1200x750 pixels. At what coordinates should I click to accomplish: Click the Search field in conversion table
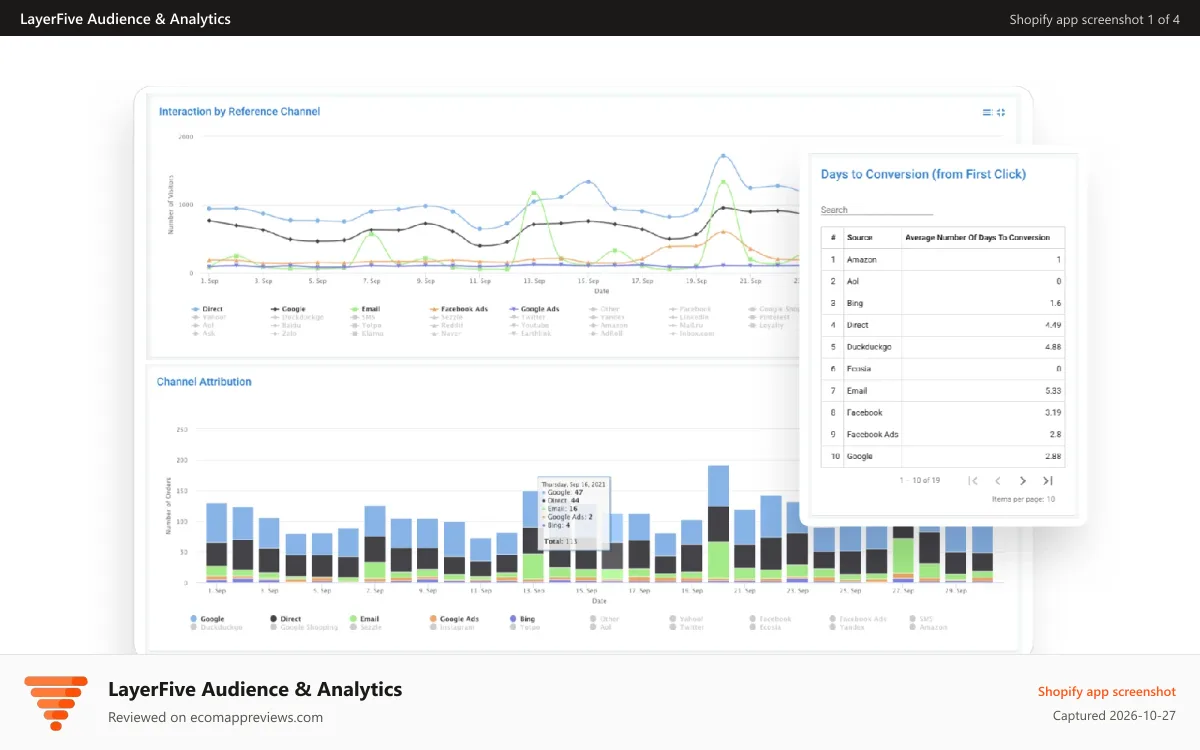point(877,210)
